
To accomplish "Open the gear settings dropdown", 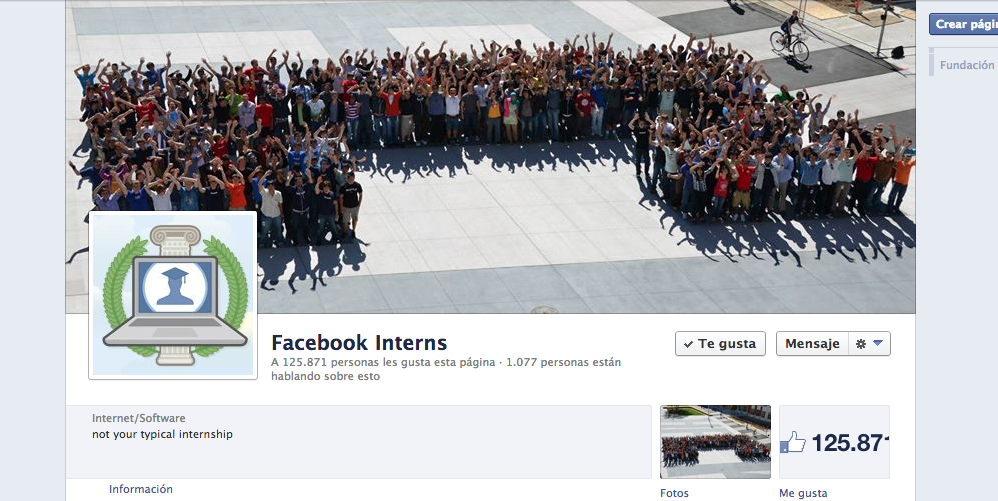I will pos(869,344).
